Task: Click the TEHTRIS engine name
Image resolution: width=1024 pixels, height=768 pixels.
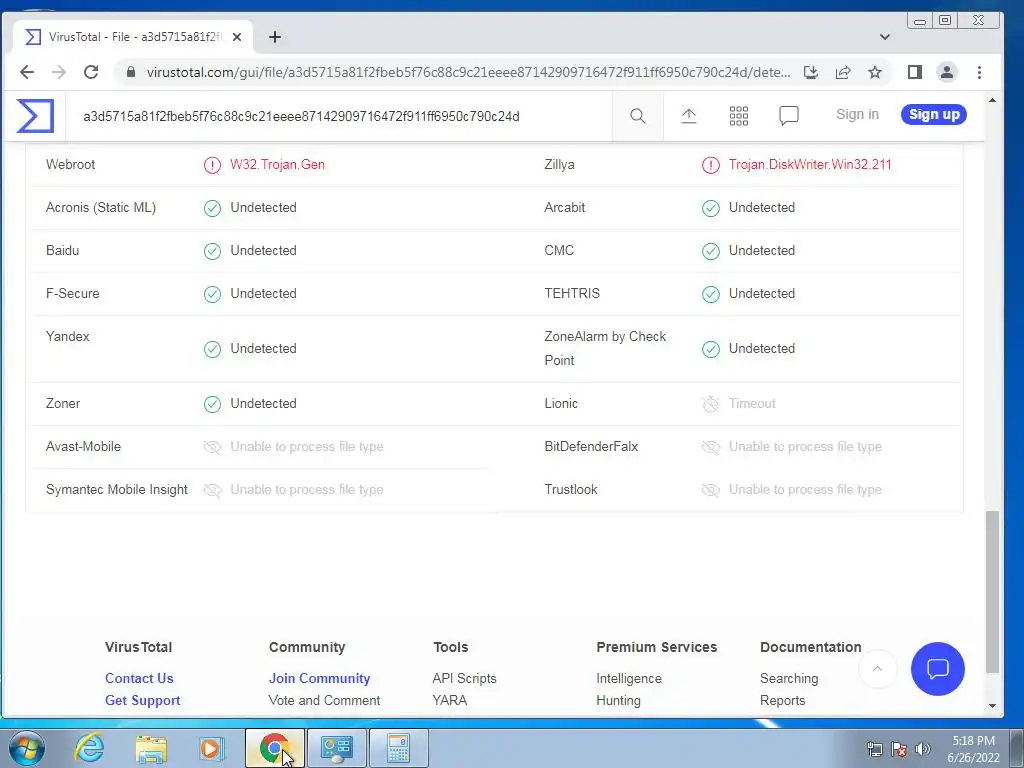Action: pyautogui.click(x=572, y=293)
